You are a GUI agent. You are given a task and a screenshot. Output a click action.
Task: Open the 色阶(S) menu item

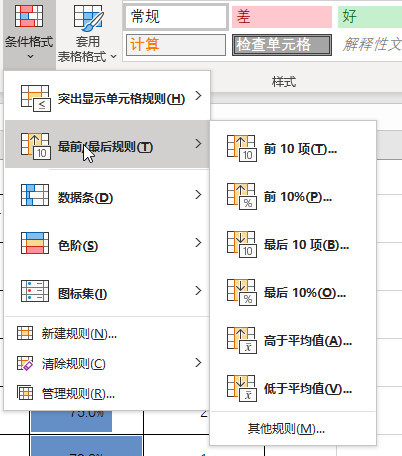107,243
